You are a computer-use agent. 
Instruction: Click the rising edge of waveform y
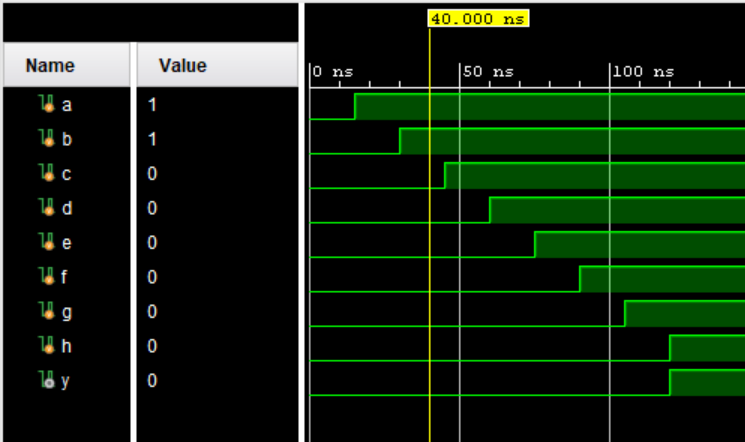670,383
